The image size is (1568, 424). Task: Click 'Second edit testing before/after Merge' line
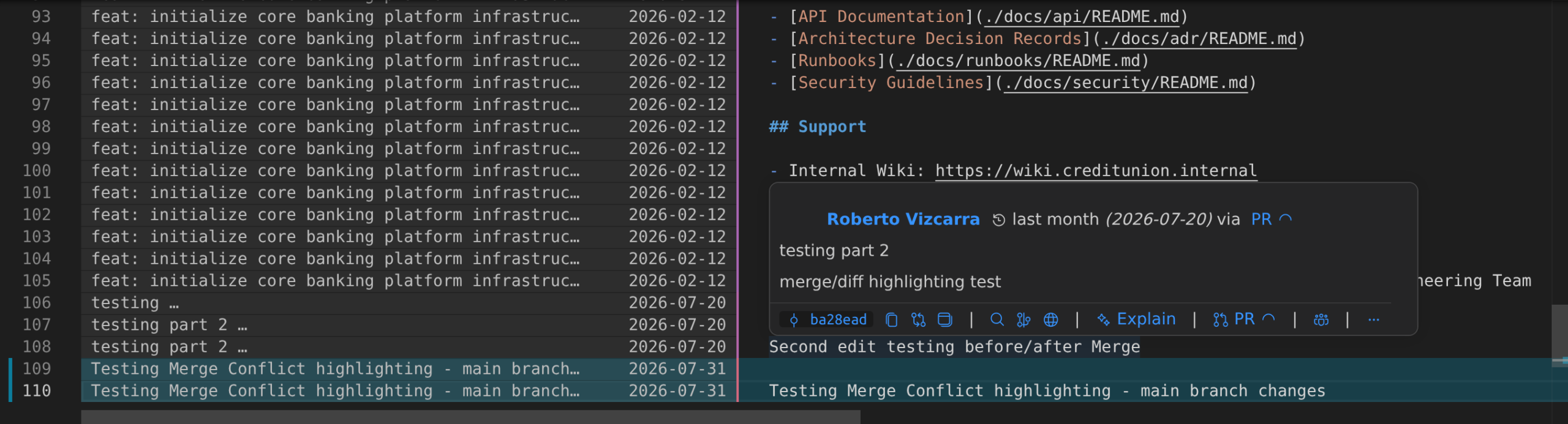[954, 347]
